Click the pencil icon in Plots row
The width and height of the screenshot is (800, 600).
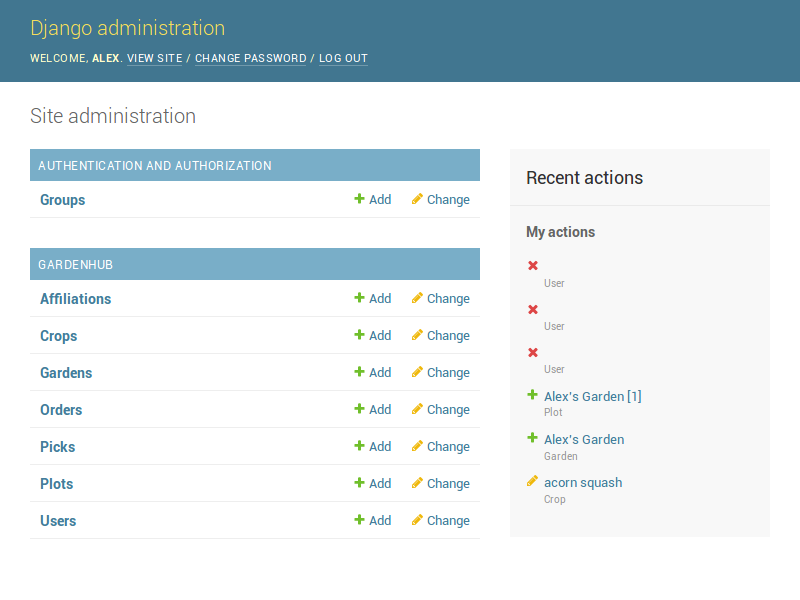click(417, 483)
